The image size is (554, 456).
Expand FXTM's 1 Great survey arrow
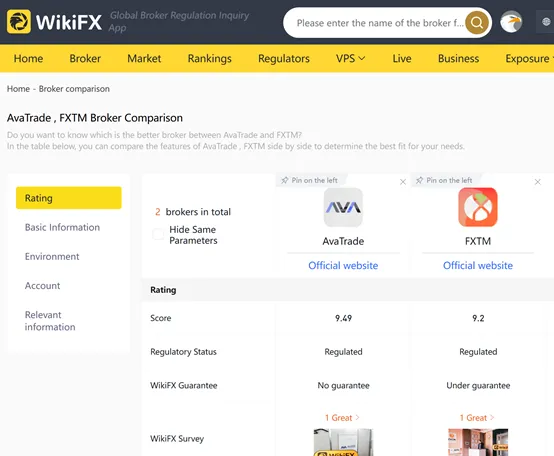[492, 417]
